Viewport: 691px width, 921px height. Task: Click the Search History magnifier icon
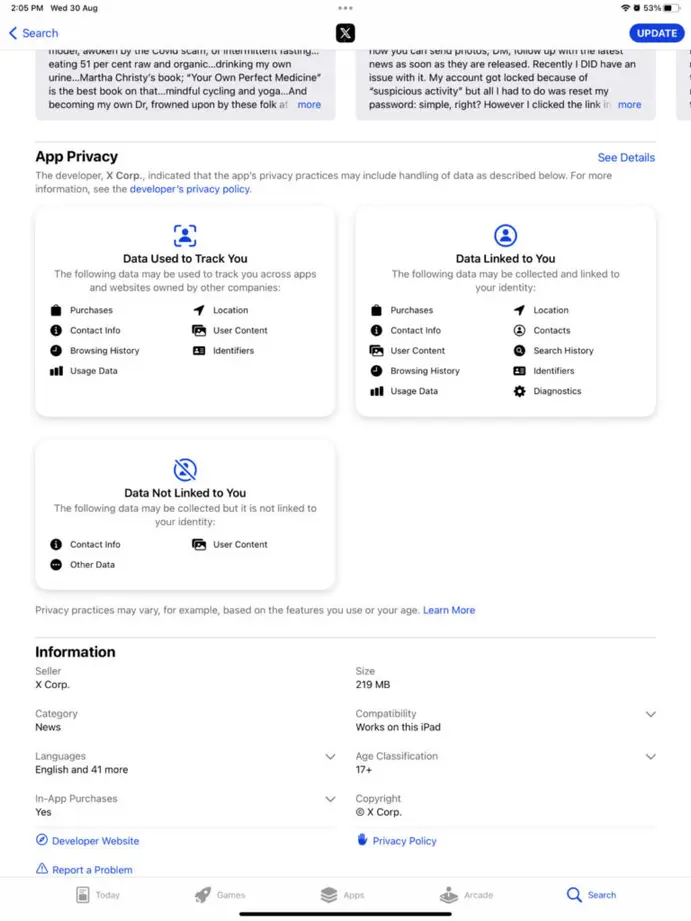(x=518, y=350)
